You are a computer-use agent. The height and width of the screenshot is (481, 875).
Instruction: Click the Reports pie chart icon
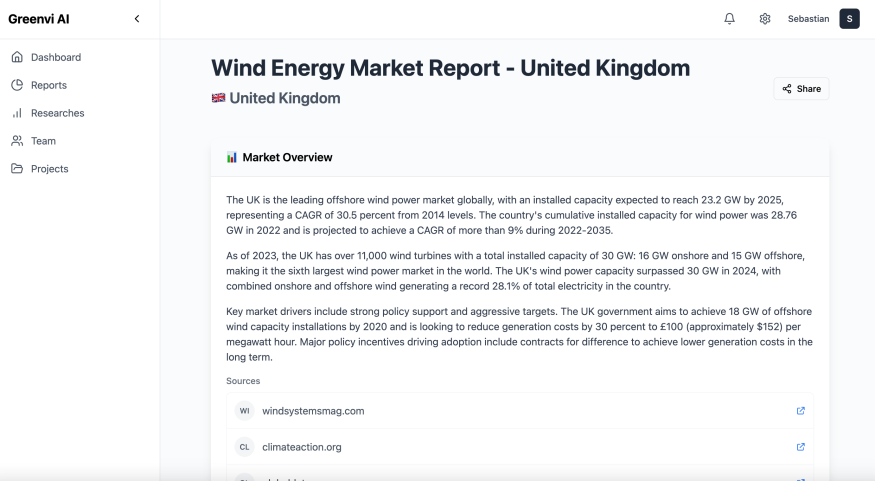pos(17,85)
